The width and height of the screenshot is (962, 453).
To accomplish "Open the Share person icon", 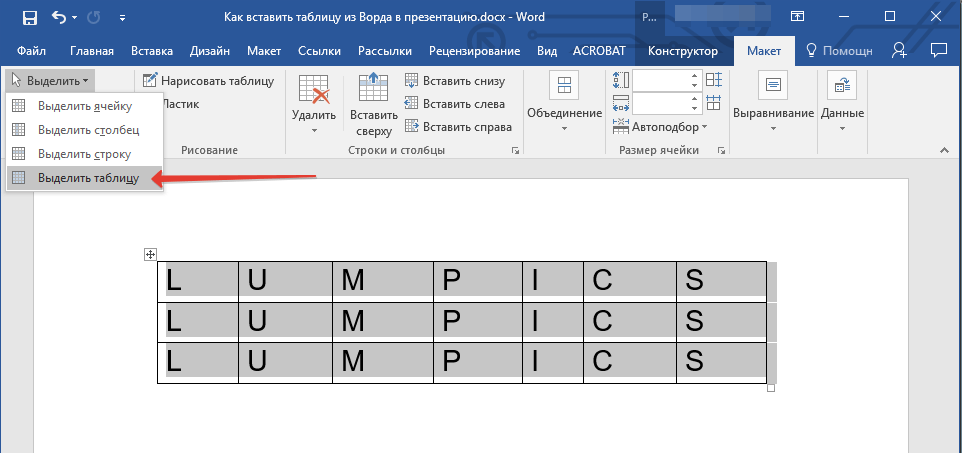I will pos(900,50).
